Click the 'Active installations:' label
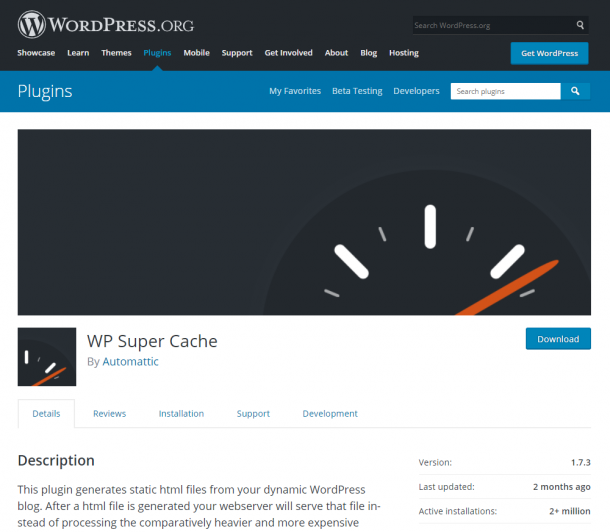The width and height of the screenshot is (610, 532). (458, 511)
